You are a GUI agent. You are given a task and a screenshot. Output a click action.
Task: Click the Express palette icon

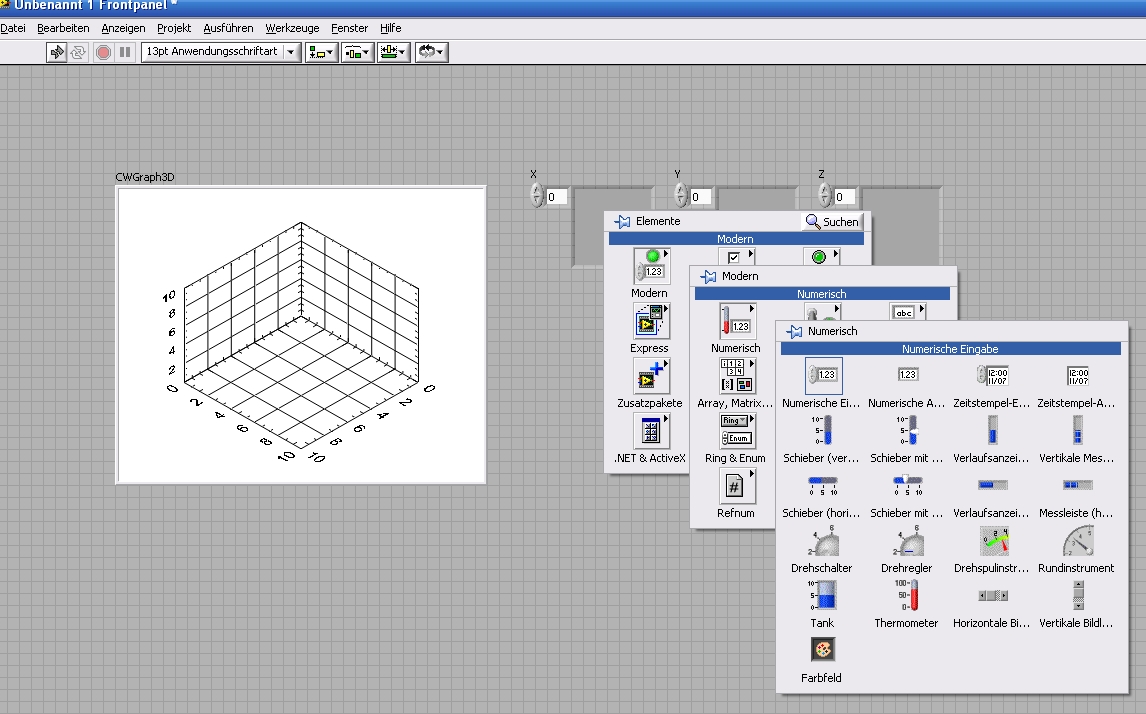tap(649, 322)
